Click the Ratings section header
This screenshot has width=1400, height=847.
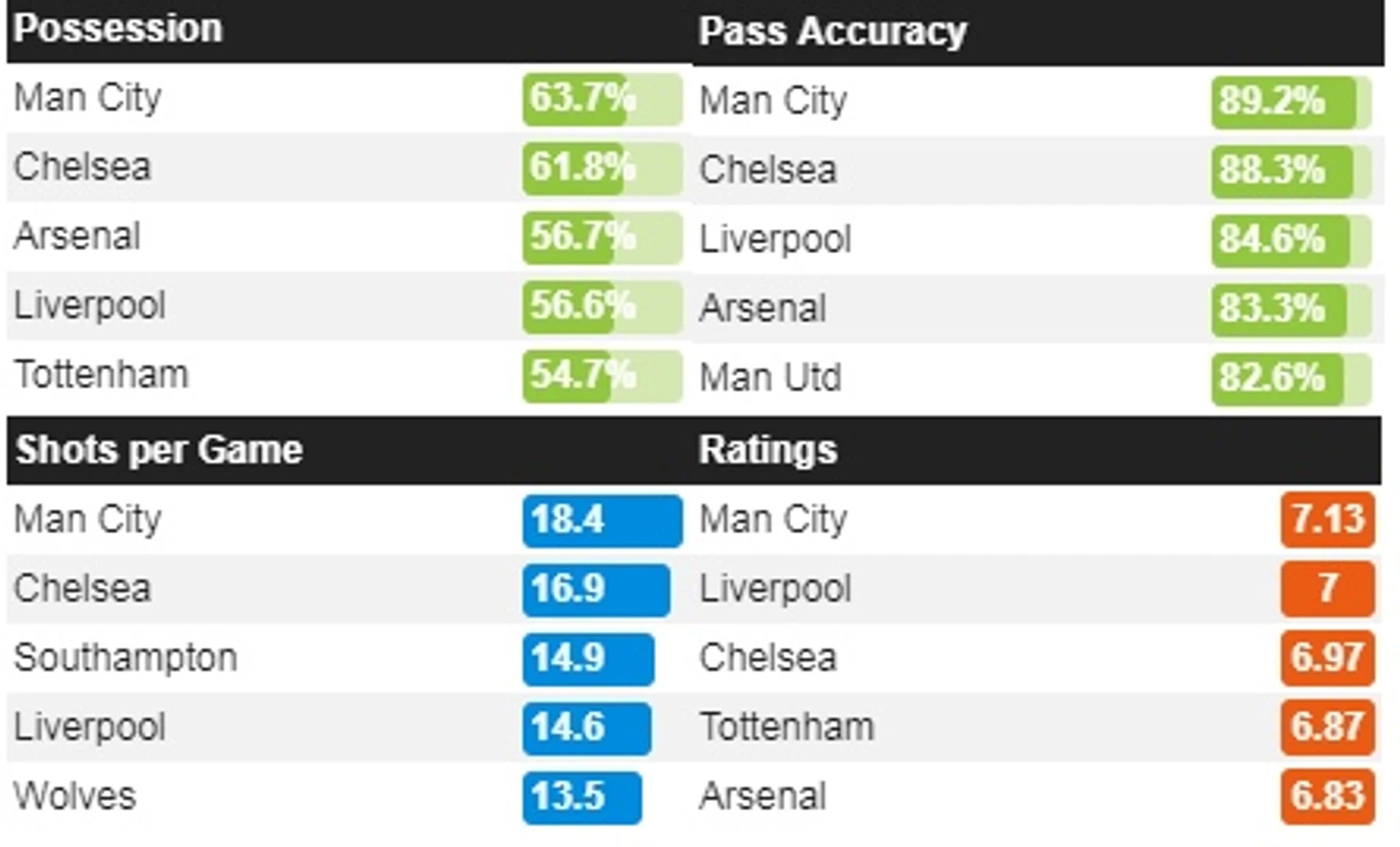768,450
